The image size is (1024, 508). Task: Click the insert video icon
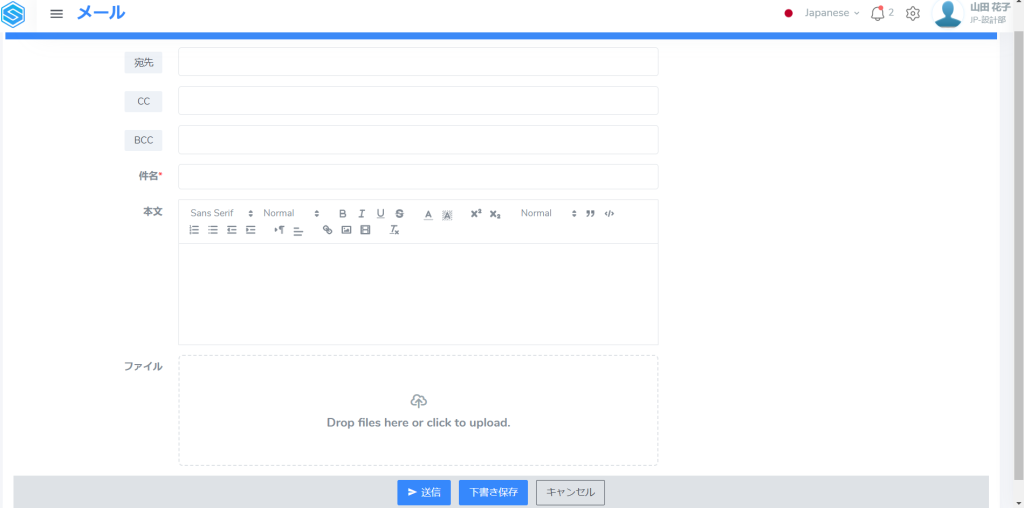click(365, 230)
